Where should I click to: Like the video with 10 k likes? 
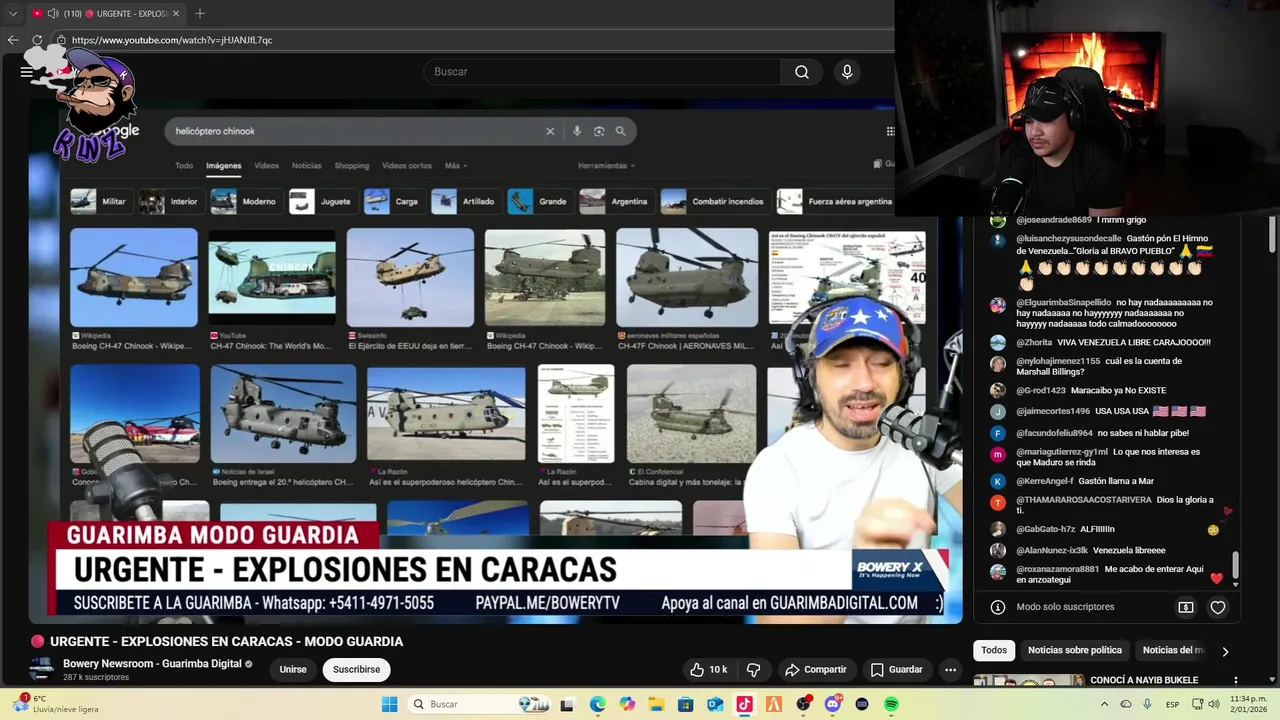coord(708,669)
